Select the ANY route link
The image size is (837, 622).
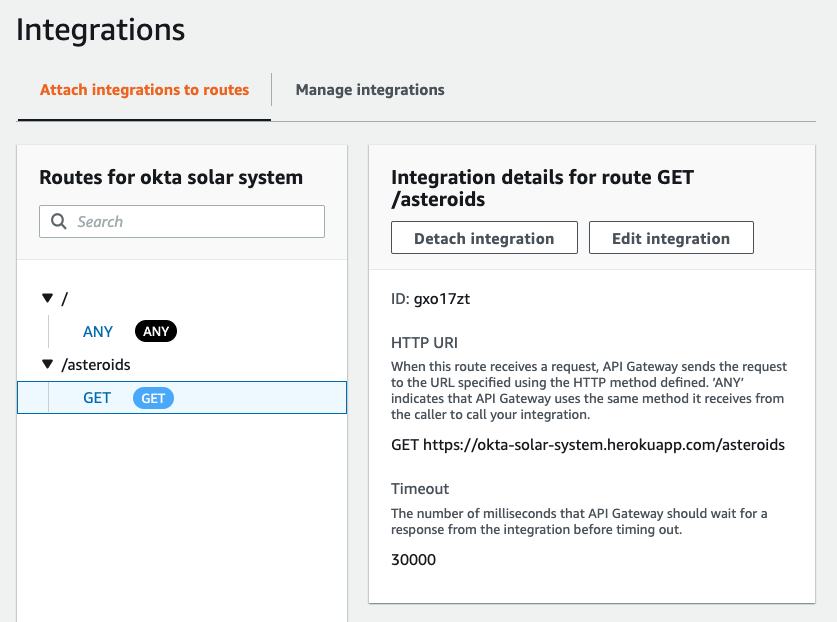98,332
